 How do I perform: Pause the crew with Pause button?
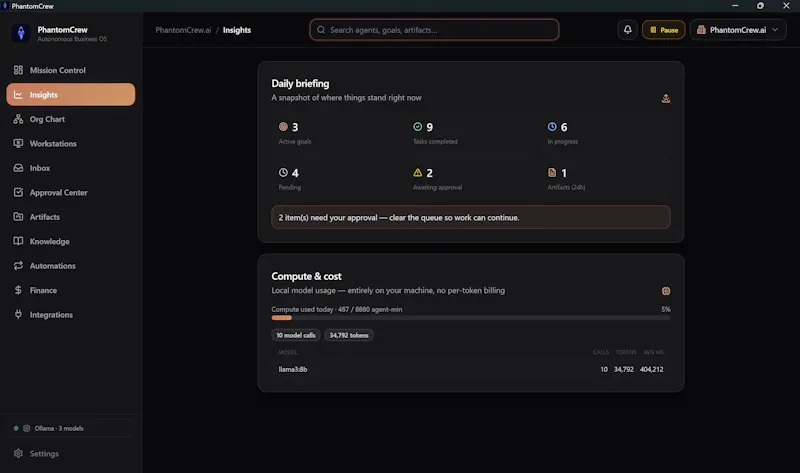pyautogui.click(x=663, y=30)
